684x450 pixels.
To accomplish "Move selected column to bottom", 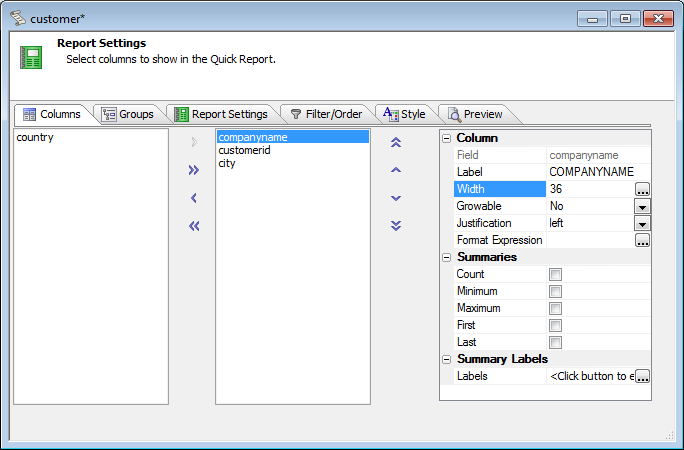I will point(396,226).
